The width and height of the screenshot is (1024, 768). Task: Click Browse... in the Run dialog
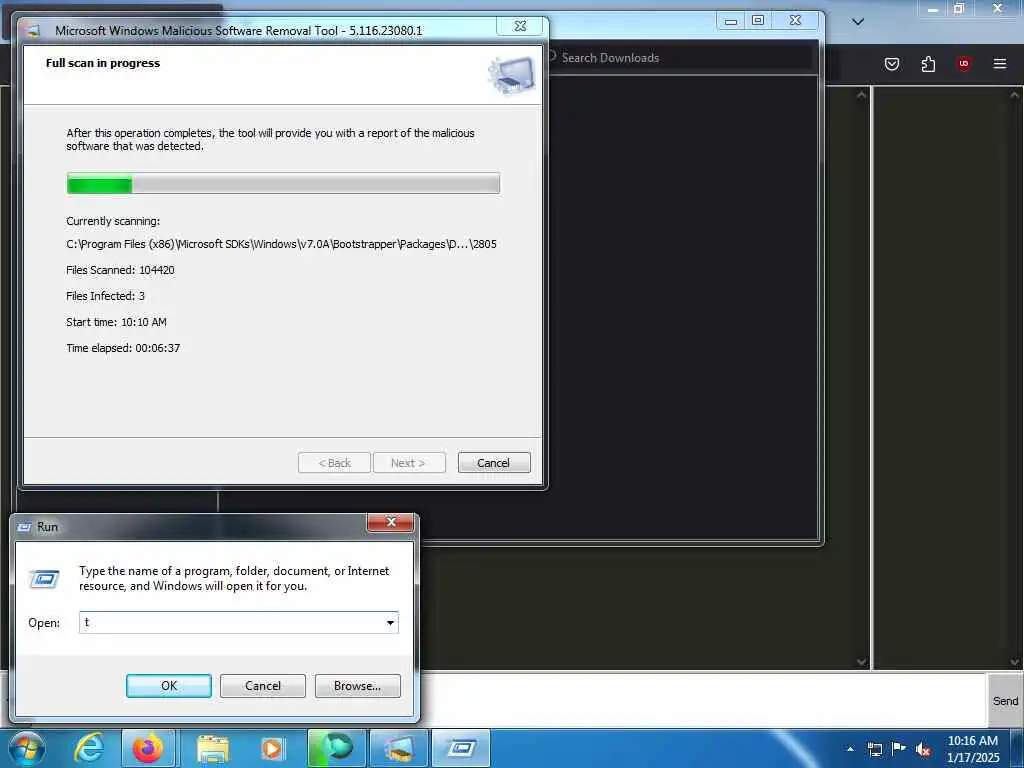coord(357,686)
